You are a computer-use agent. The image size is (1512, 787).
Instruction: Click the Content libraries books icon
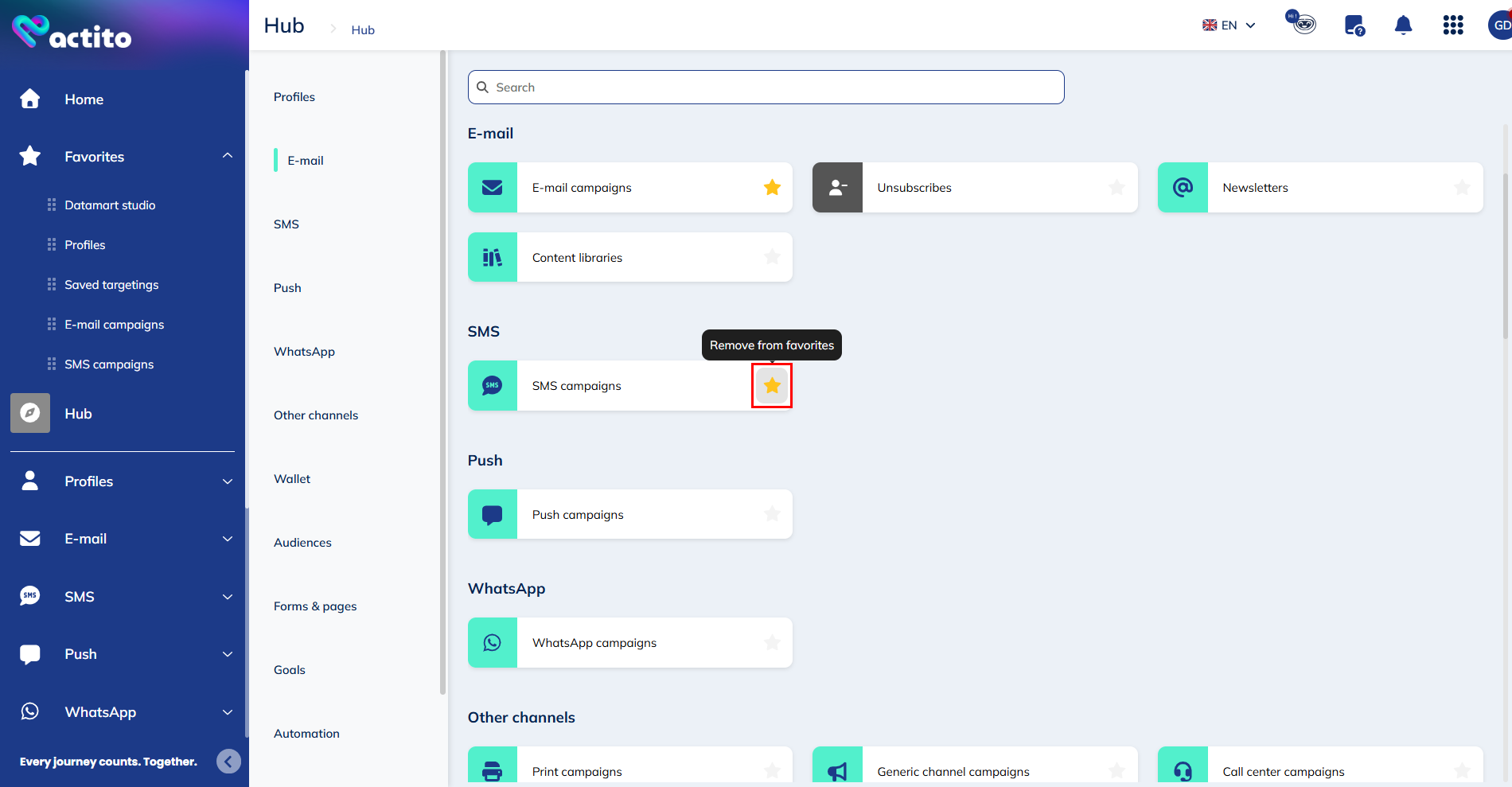click(x=493, y=257)
